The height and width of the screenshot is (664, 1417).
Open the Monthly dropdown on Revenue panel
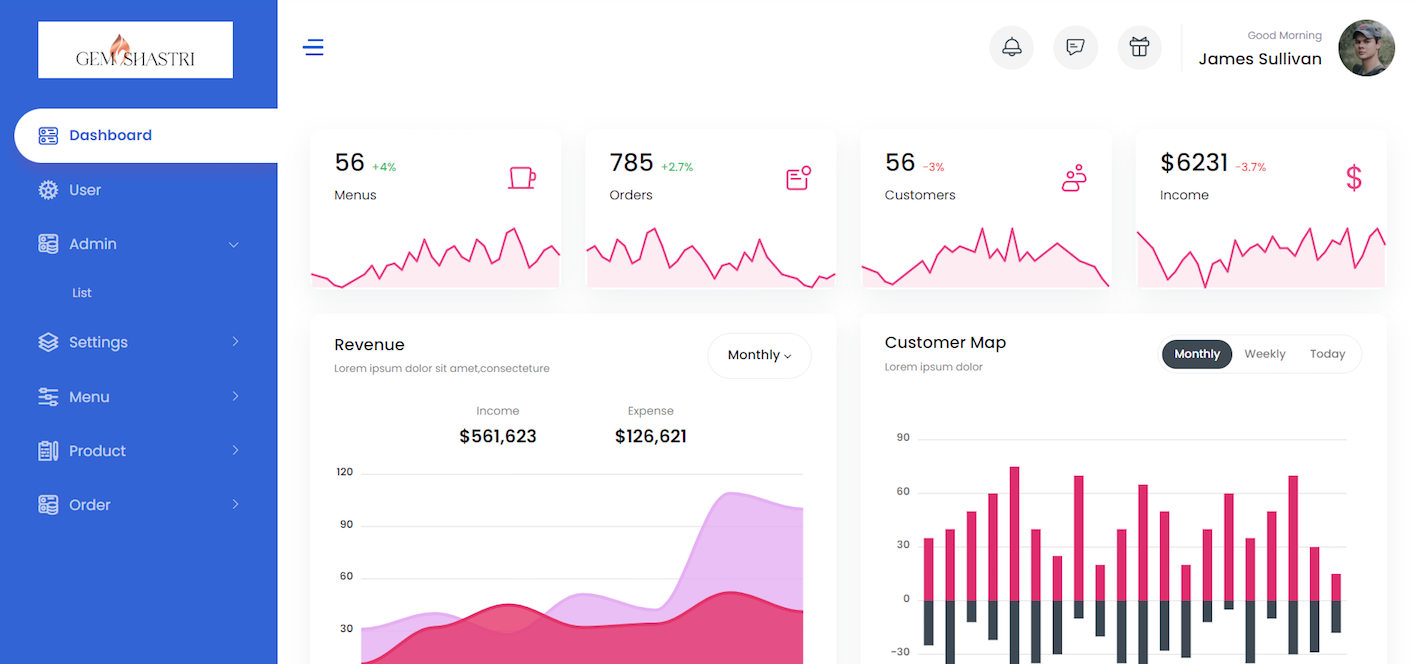(x=758, y=355)
